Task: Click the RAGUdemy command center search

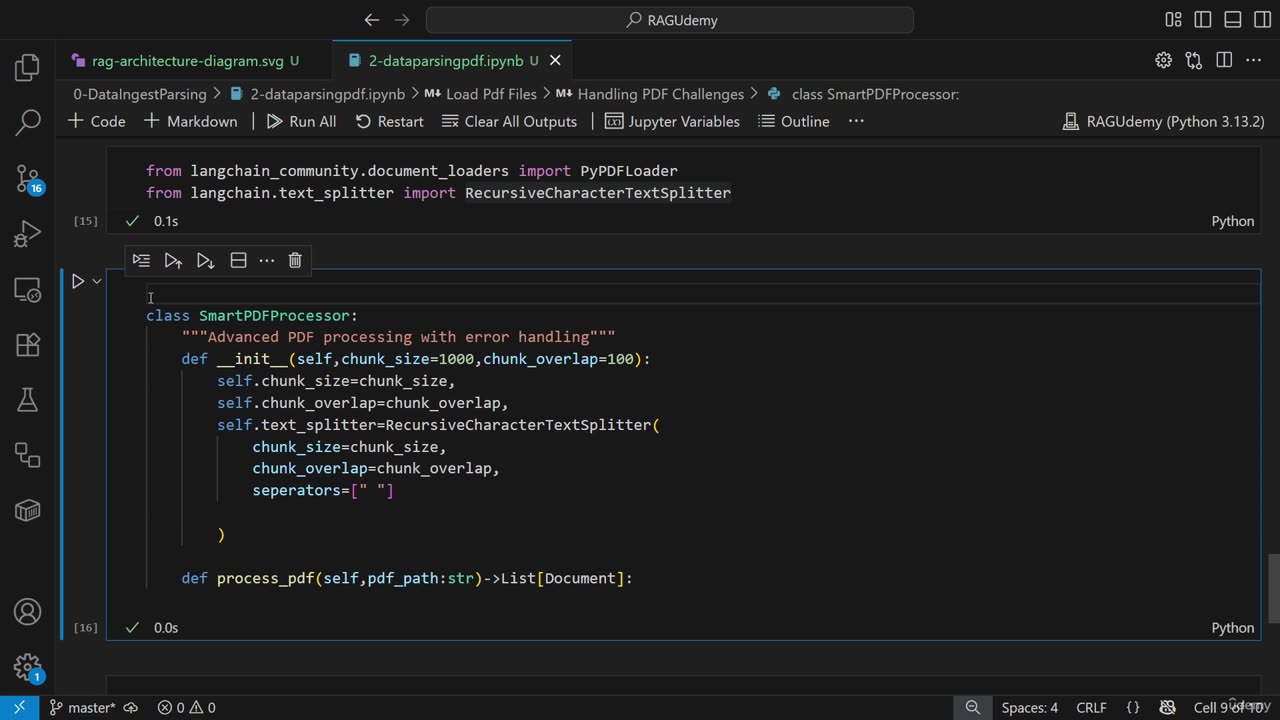Action: click(670, 20)
